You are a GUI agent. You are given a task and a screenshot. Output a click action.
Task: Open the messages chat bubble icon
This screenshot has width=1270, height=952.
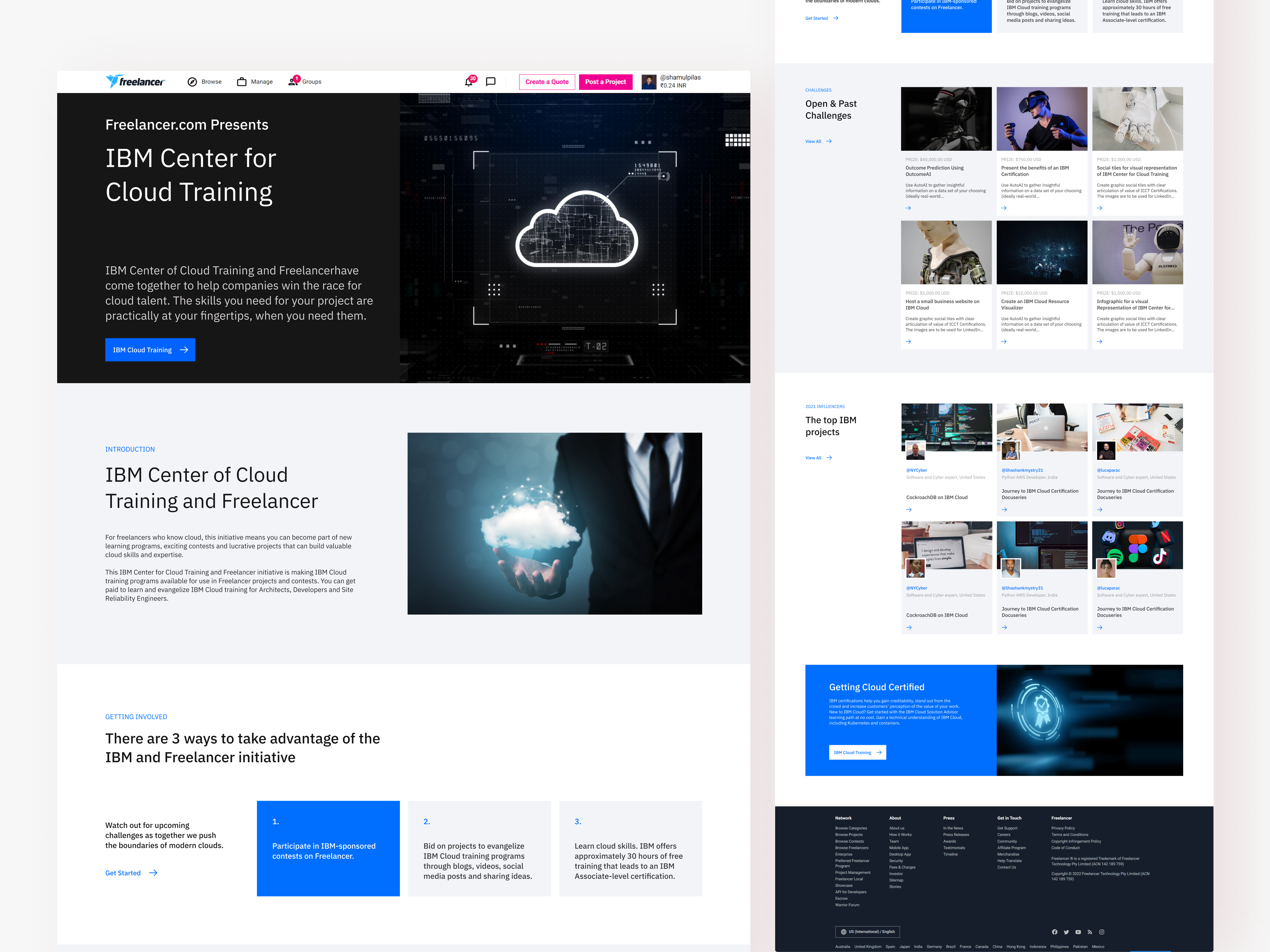pos(491,82)
